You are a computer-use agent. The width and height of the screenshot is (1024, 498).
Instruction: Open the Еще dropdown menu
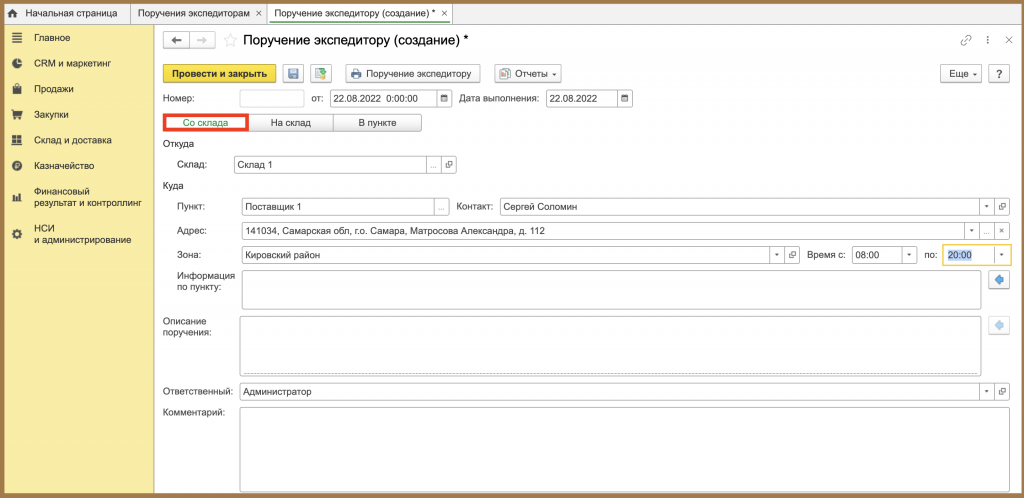(x=961, y=74)
